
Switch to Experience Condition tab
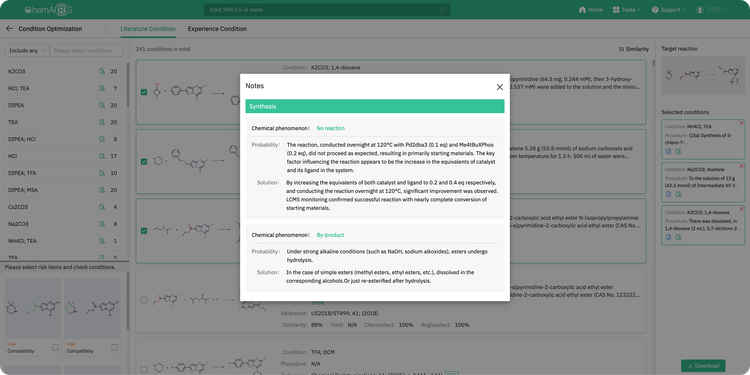(x=217, y=29)
